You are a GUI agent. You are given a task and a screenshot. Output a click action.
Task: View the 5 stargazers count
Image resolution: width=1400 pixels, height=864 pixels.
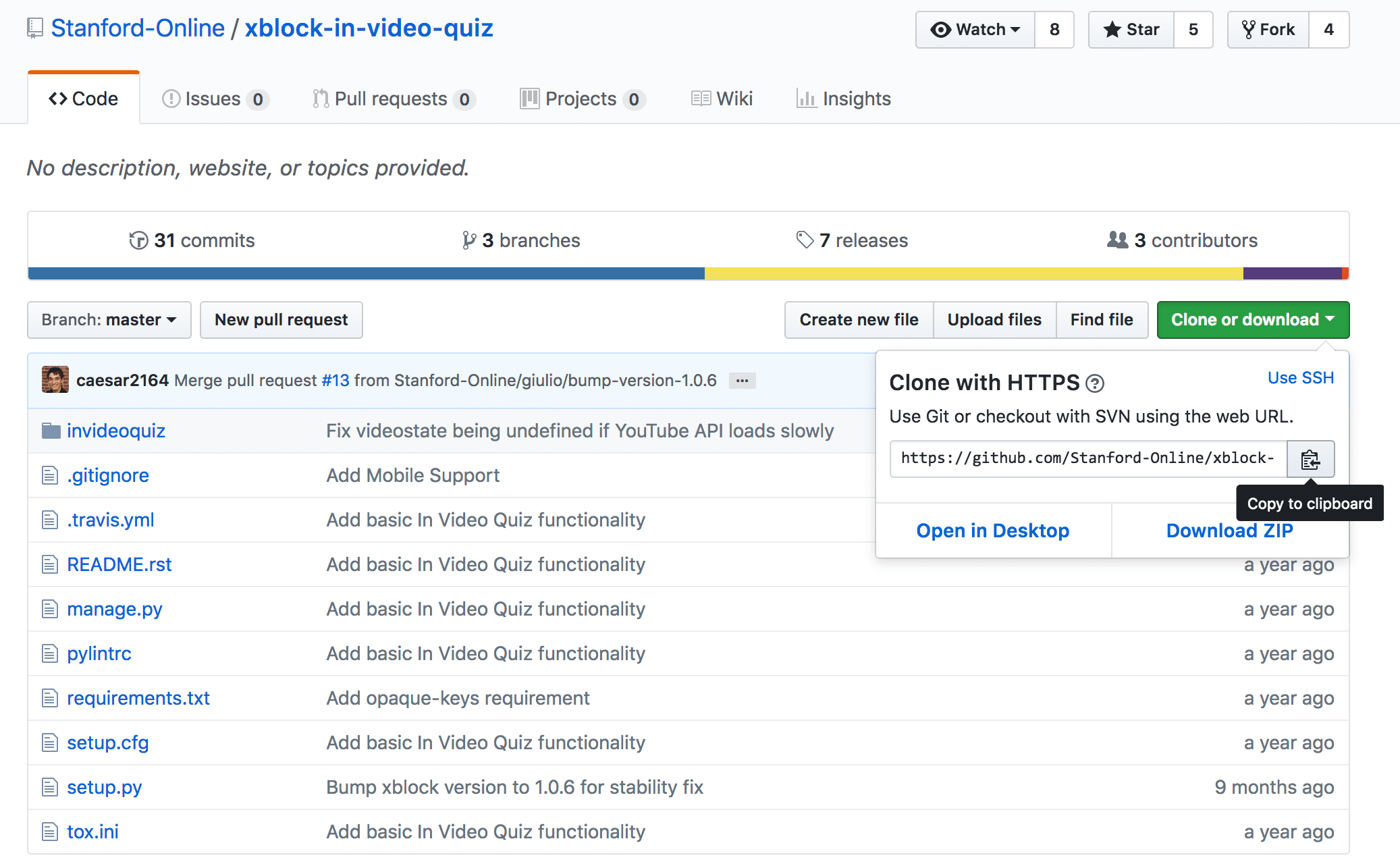(1193, 30)
